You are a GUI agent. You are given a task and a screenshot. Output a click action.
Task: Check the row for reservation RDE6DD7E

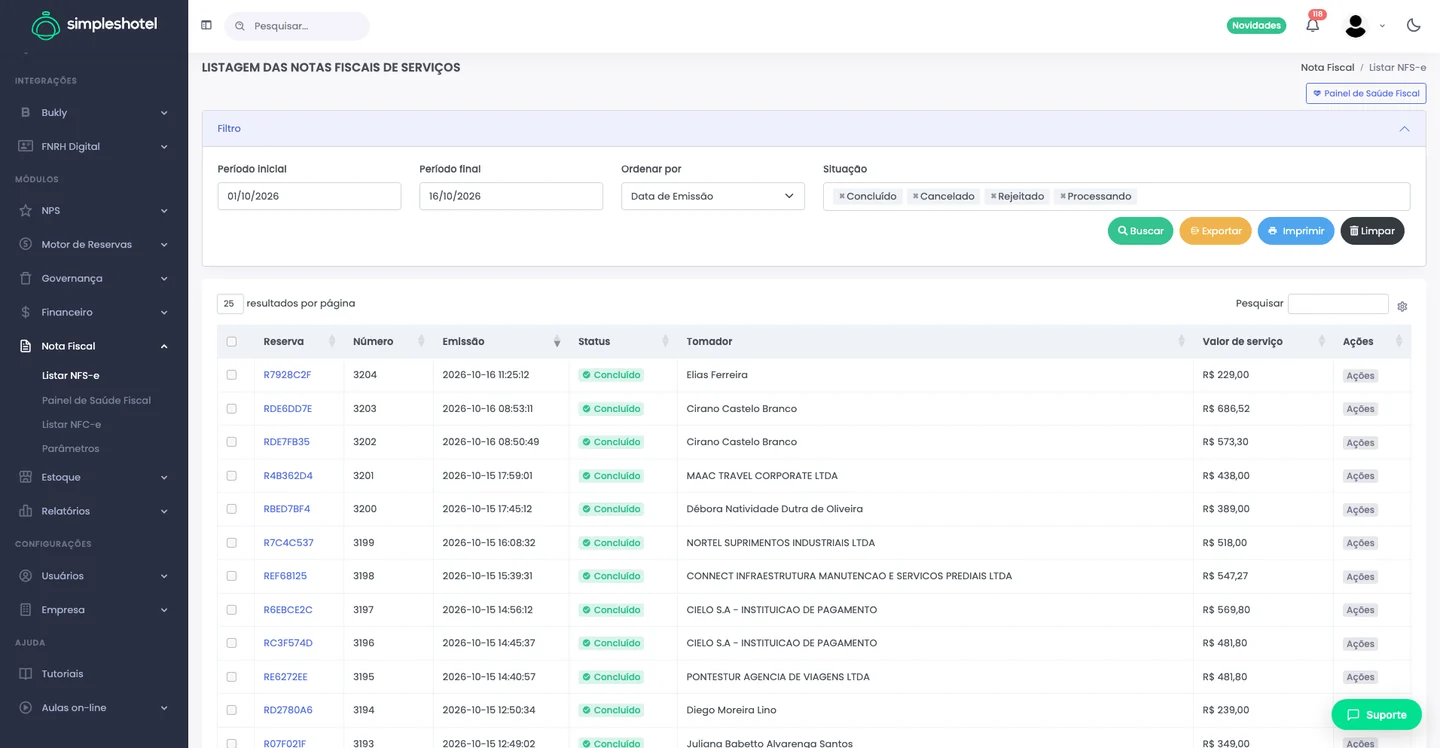click(x=232, y=409)
